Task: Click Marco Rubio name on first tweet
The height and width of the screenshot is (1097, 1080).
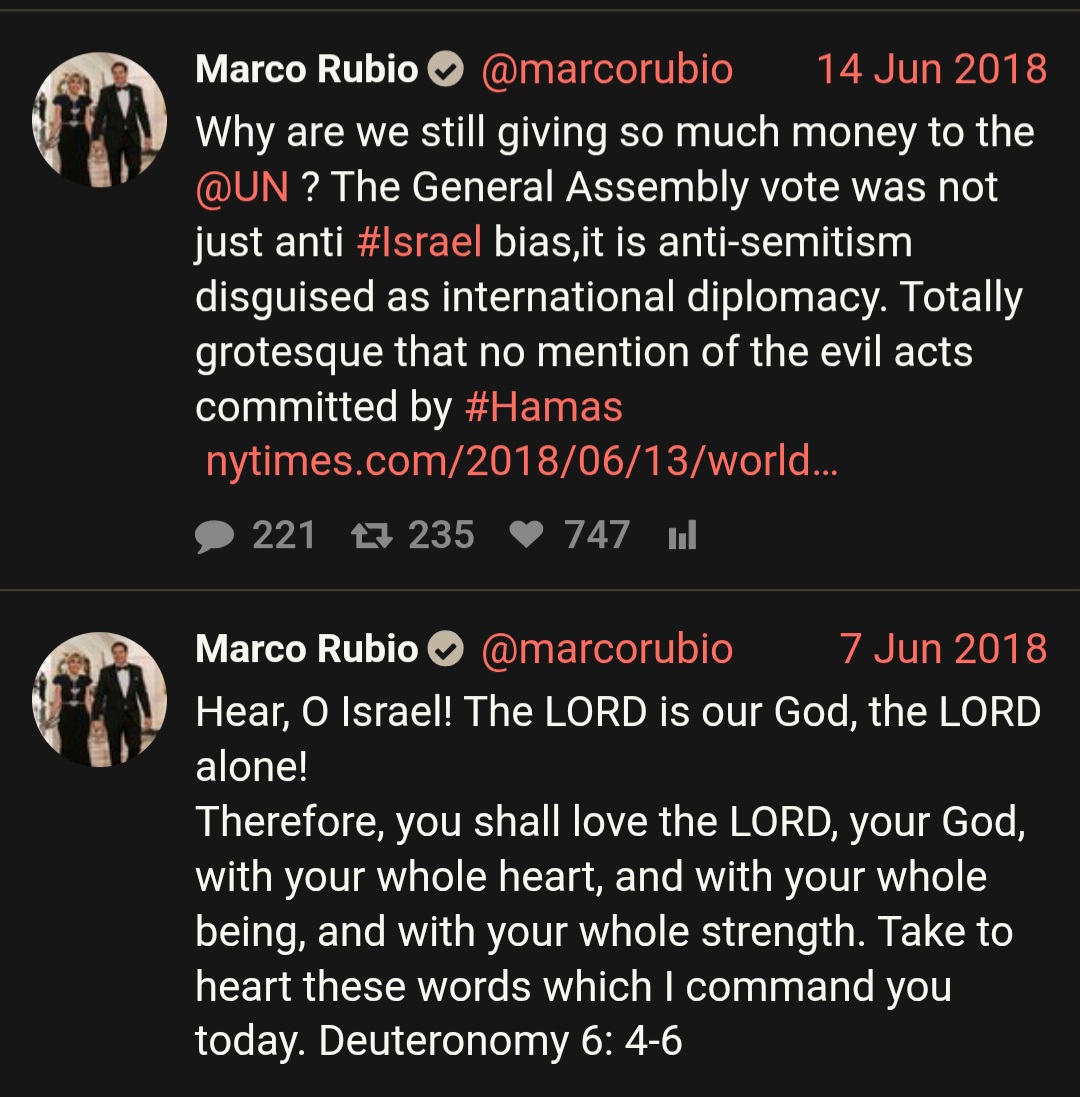Action: point(306,69)
